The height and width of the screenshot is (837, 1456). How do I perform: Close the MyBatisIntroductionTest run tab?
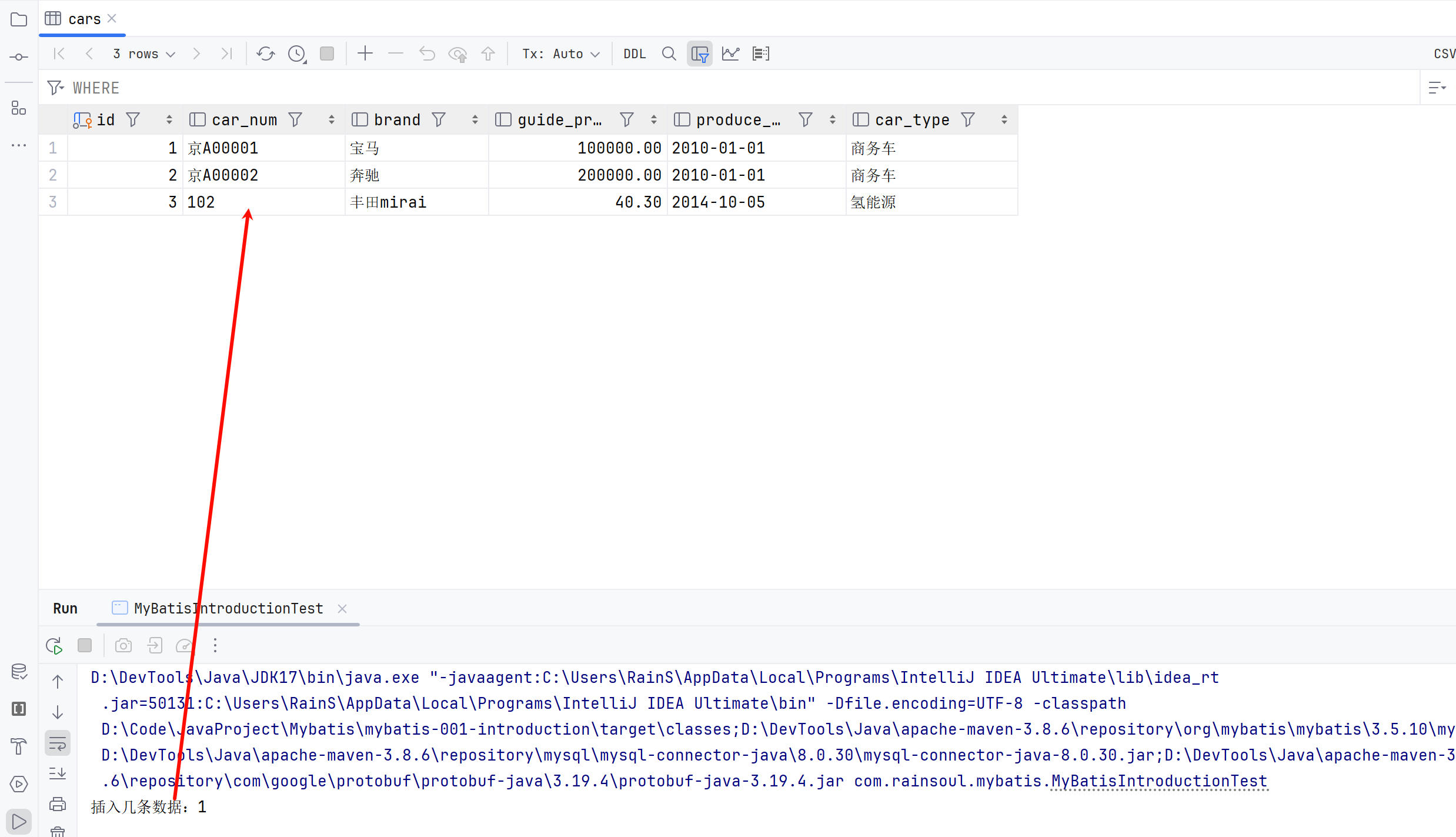[342, 609]
